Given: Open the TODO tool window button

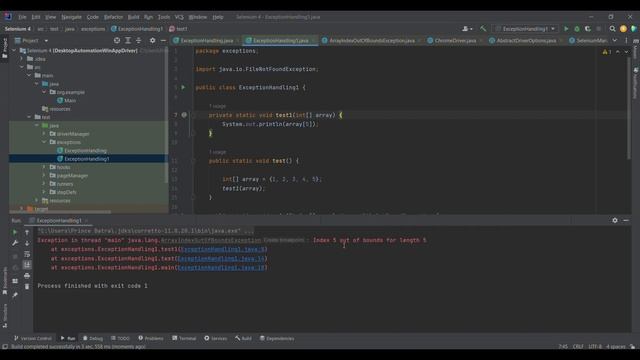Looking at the screenshot, I should click(x=120, y=338).
